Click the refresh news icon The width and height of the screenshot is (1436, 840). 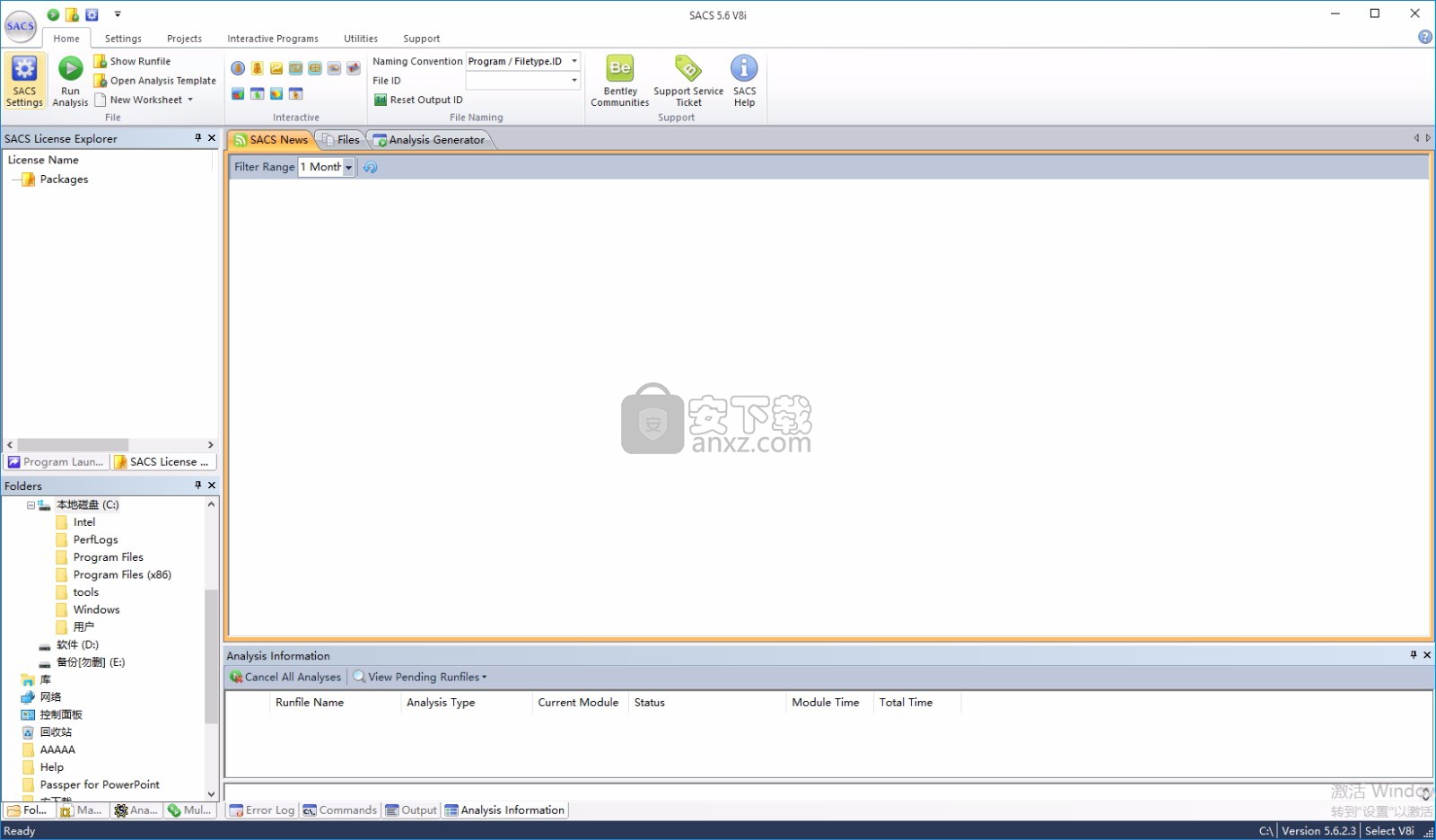(x=370, y=167)
